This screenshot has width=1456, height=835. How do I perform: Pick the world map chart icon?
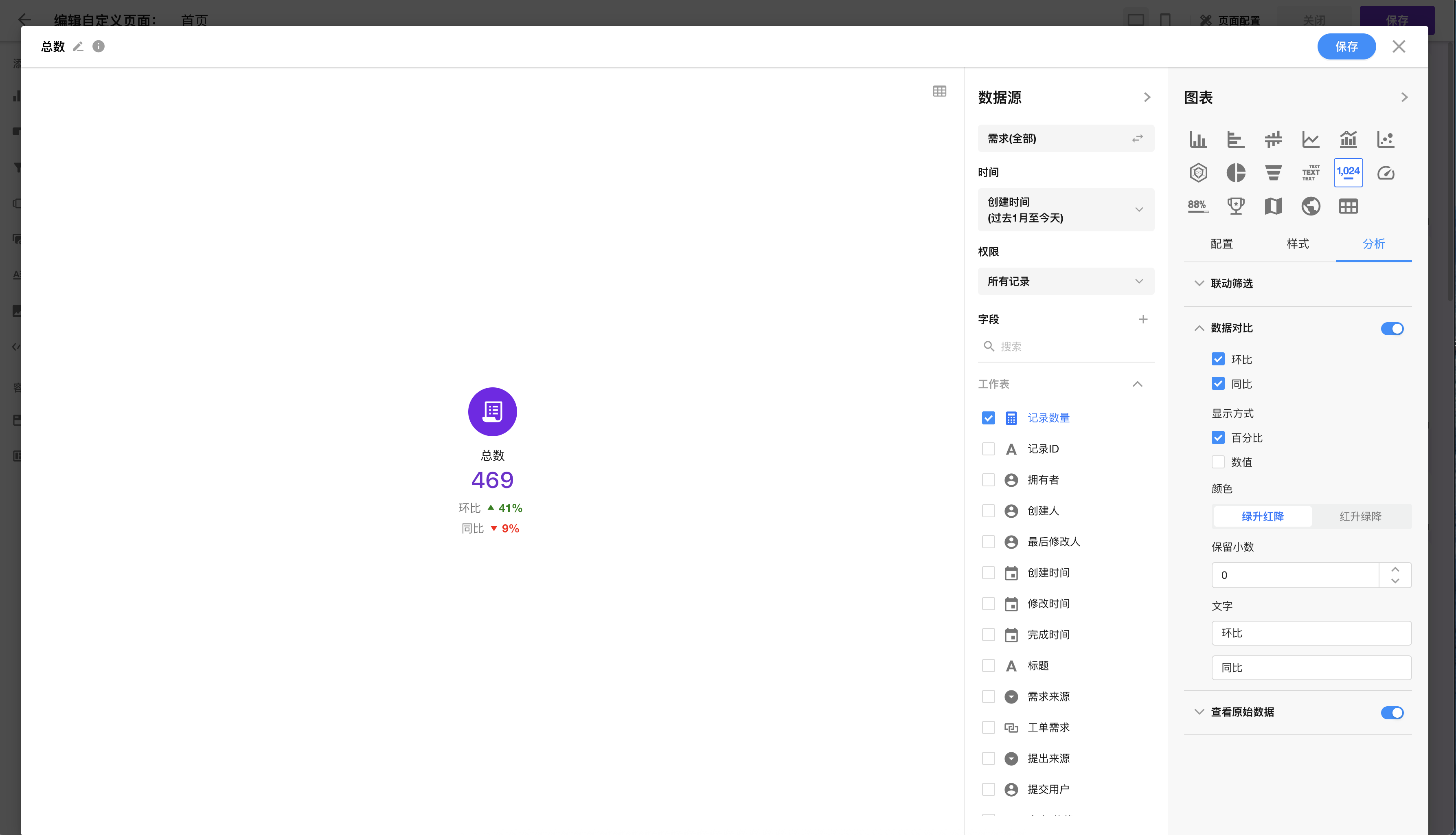pos(1310,206)
